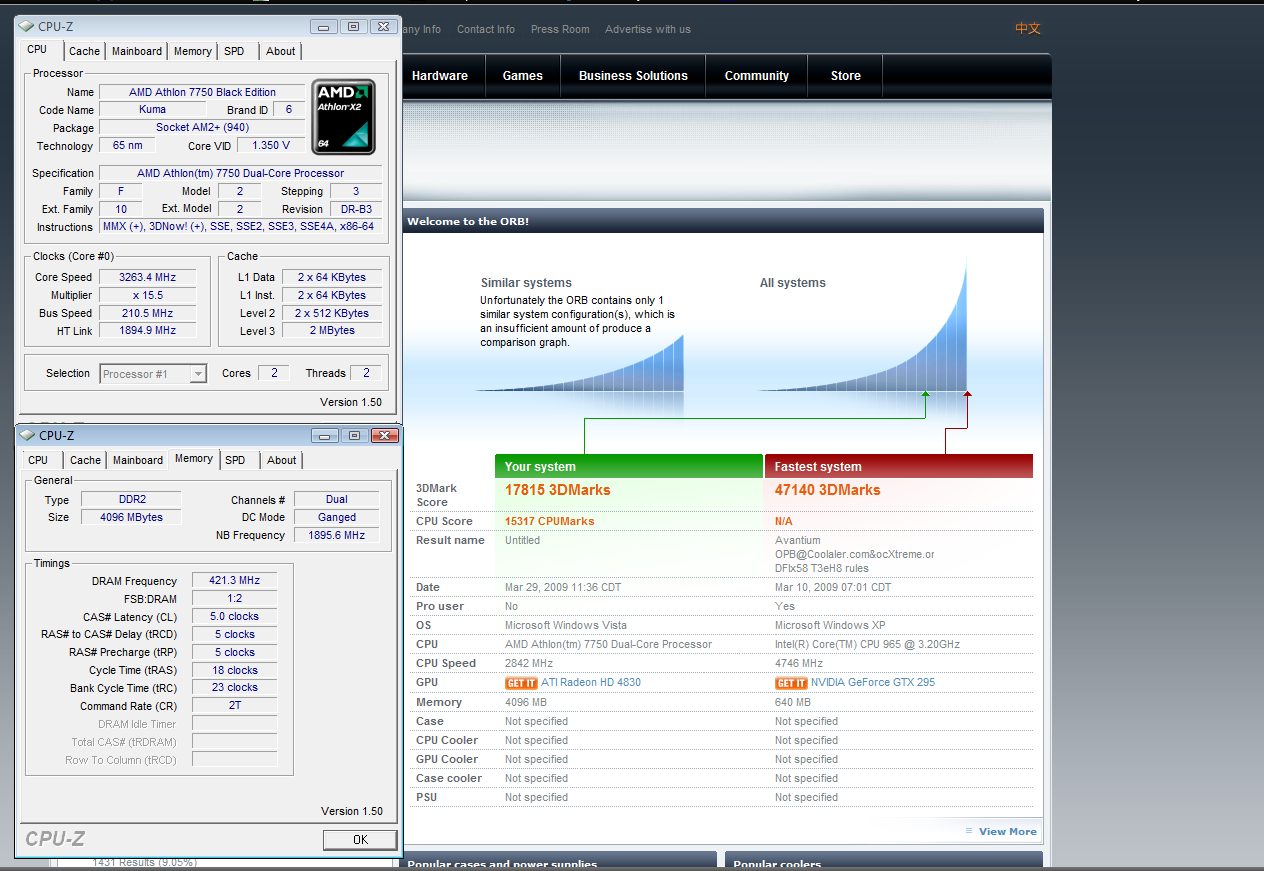Open Hardware menu on website navigation
Image resolution: width=1264 pixels, height=871 pixels.
tap(439, 76)
